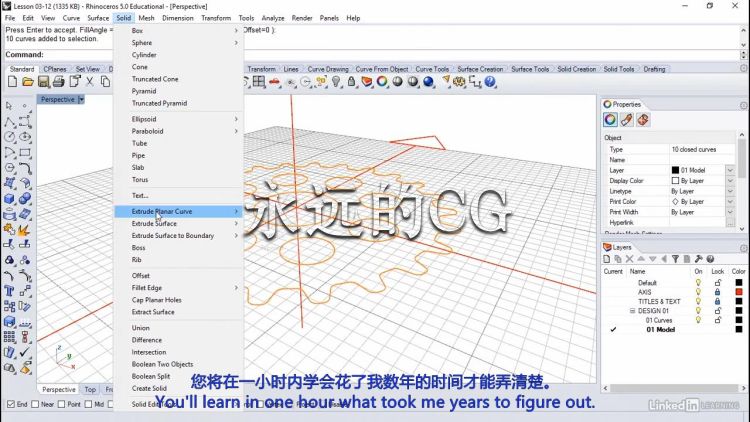Select the Circle tool in left sidebar
Viewport: 750px width, 422px height.
9,137
